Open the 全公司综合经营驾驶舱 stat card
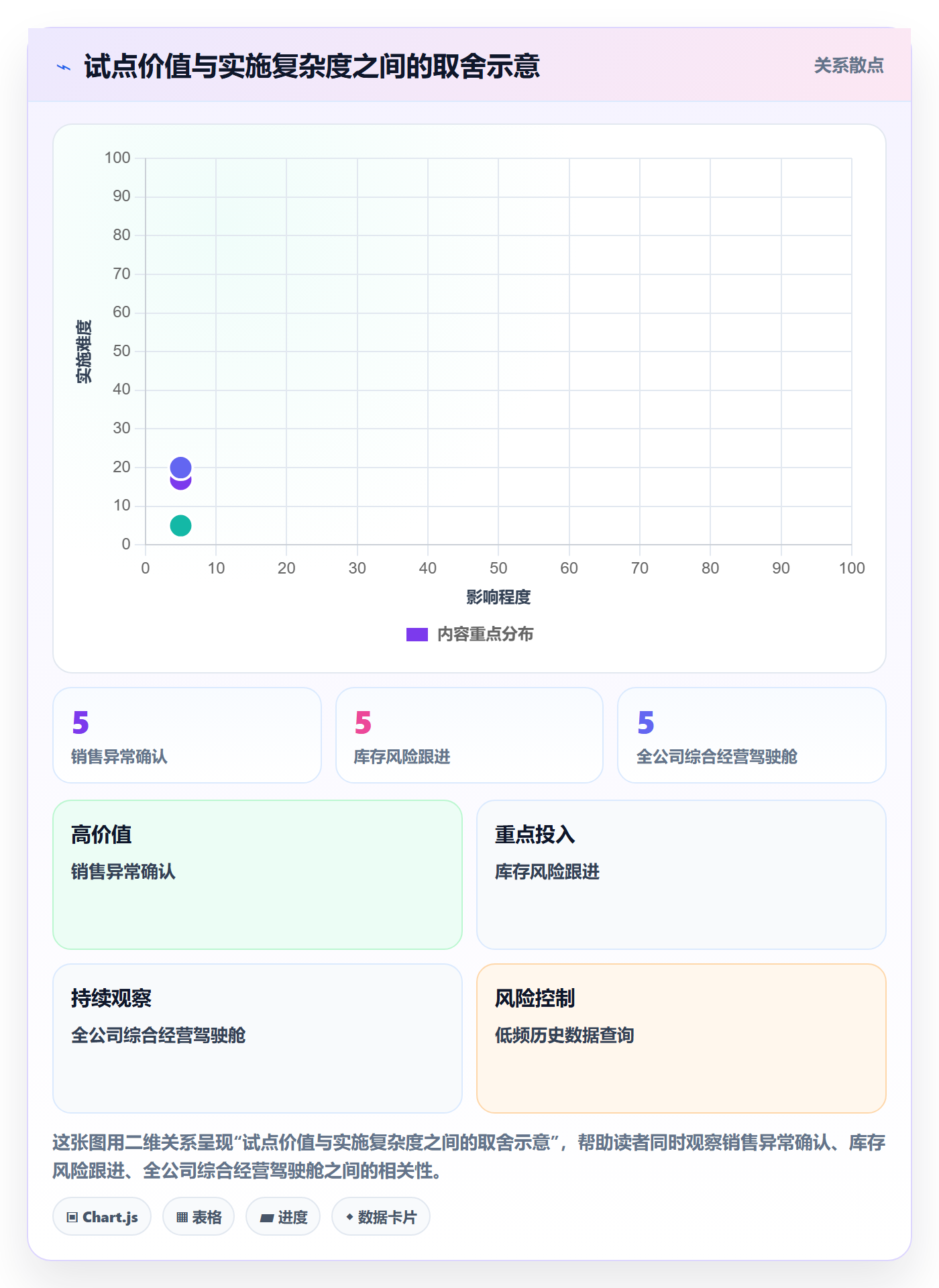This screenshot has width=939, height=1288. click(x=752, y=735)
